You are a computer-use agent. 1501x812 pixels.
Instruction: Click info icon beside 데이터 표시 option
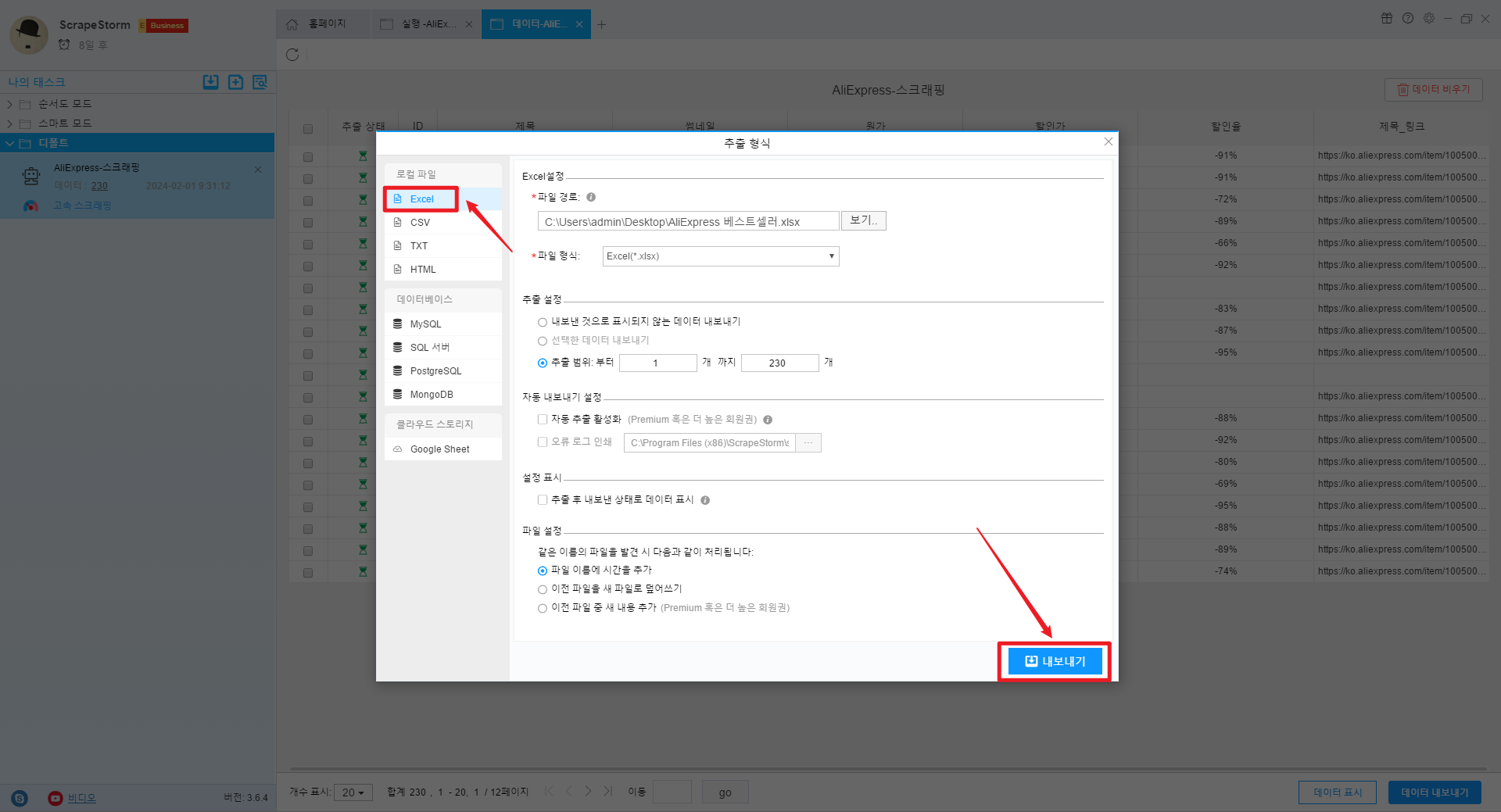pos(705,500)
